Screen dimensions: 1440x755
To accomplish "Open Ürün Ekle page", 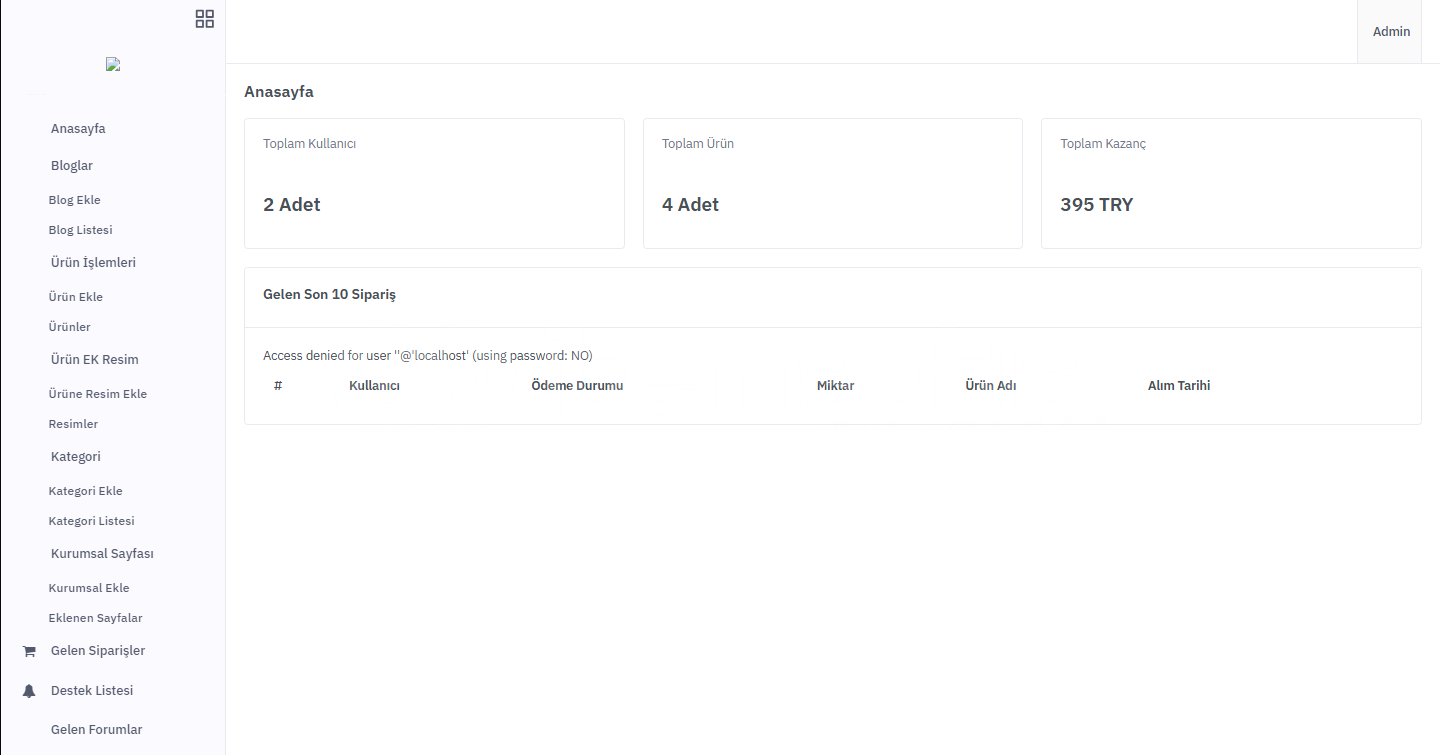I will [x=76, y=297].
